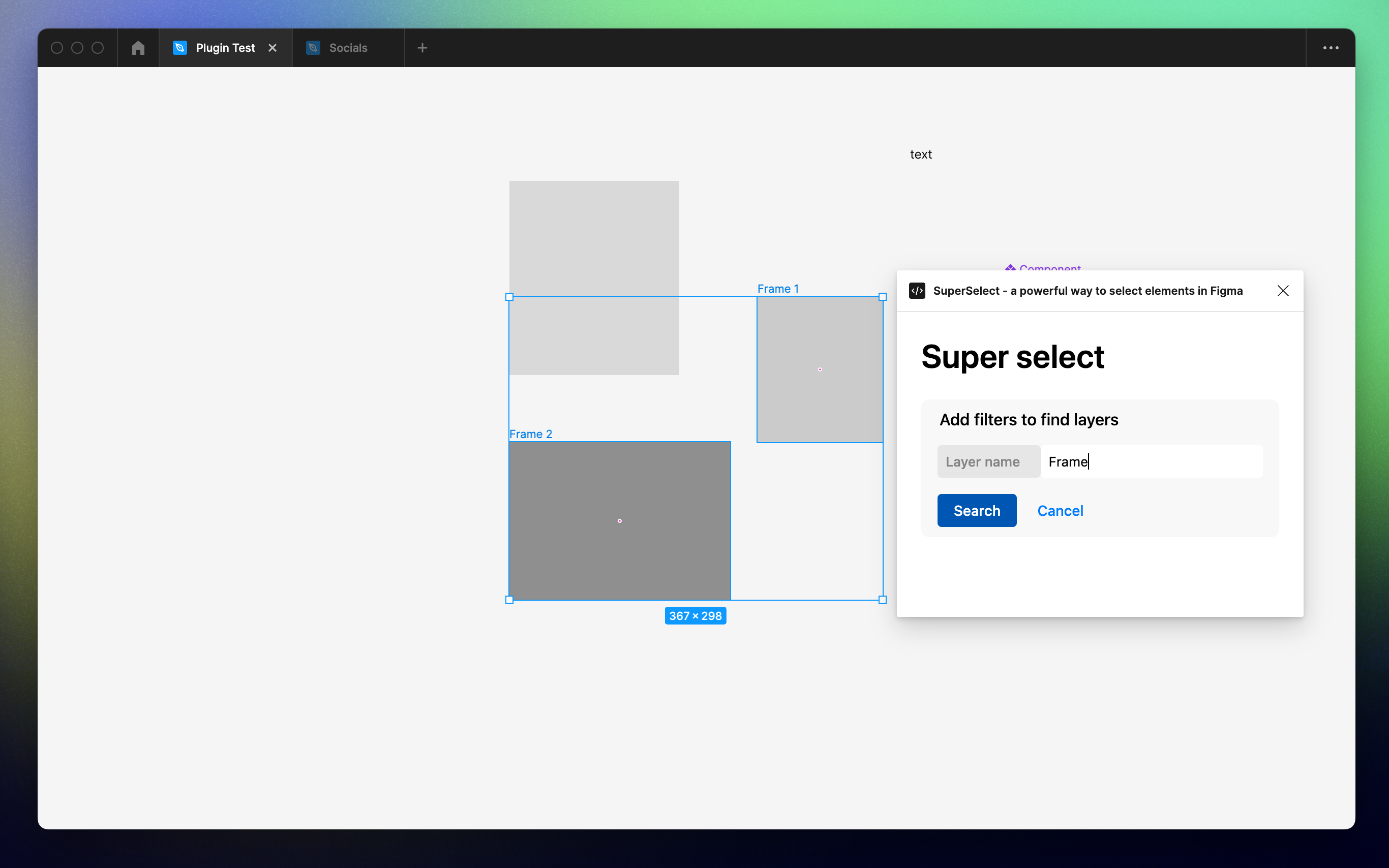1389x868 pixels.
Task: Click the Super select heading
Action: [1012, 357]
